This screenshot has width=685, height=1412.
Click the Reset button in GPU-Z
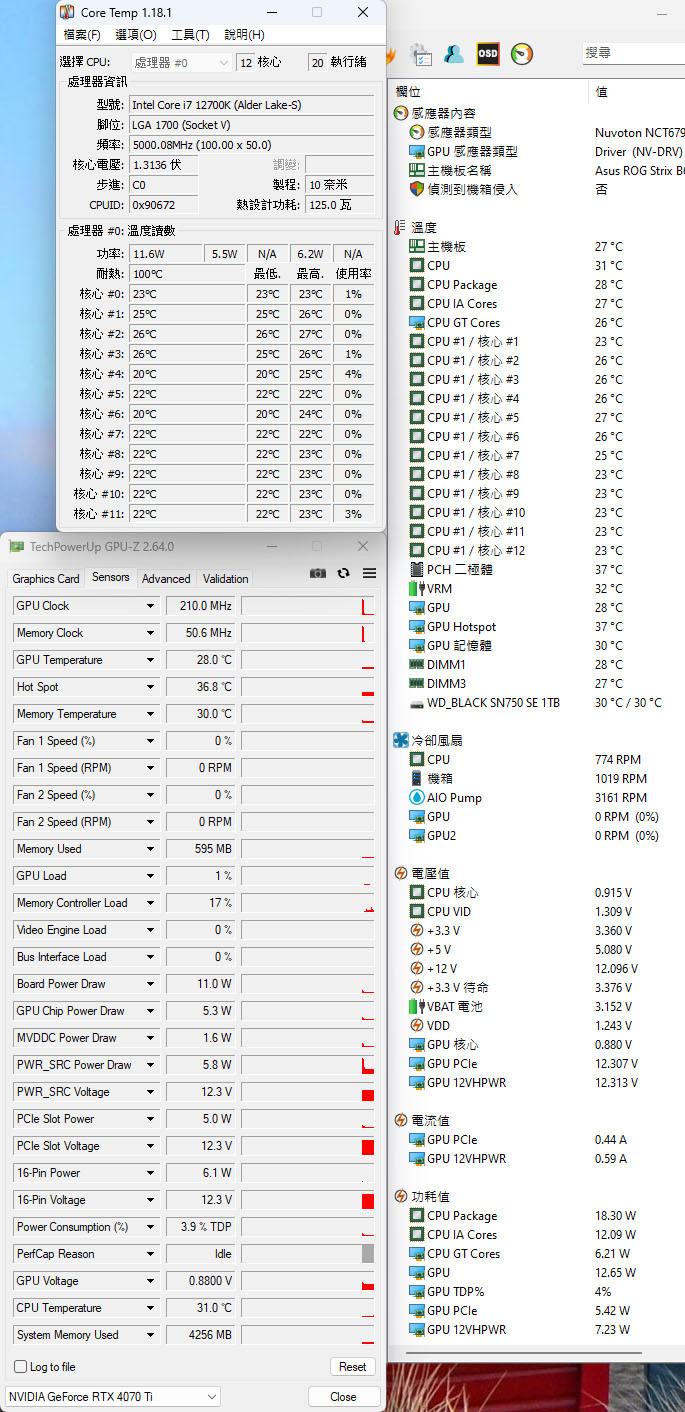click(352, 1366)
